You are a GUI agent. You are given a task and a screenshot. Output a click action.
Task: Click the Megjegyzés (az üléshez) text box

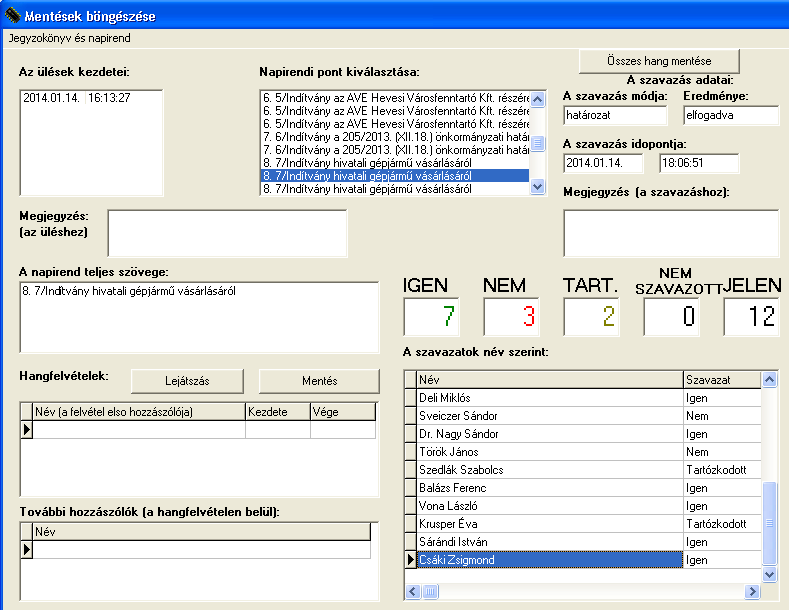(x=227, y=234)
